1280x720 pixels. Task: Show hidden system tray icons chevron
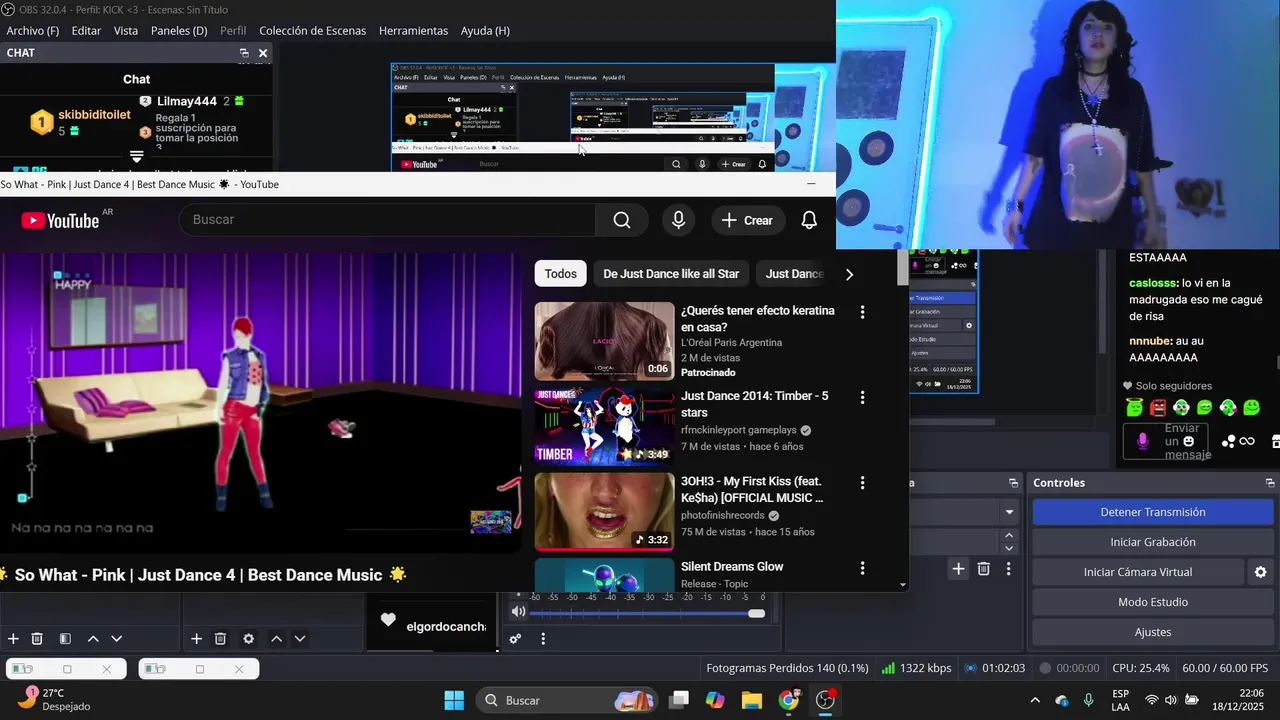[1034, 701]
